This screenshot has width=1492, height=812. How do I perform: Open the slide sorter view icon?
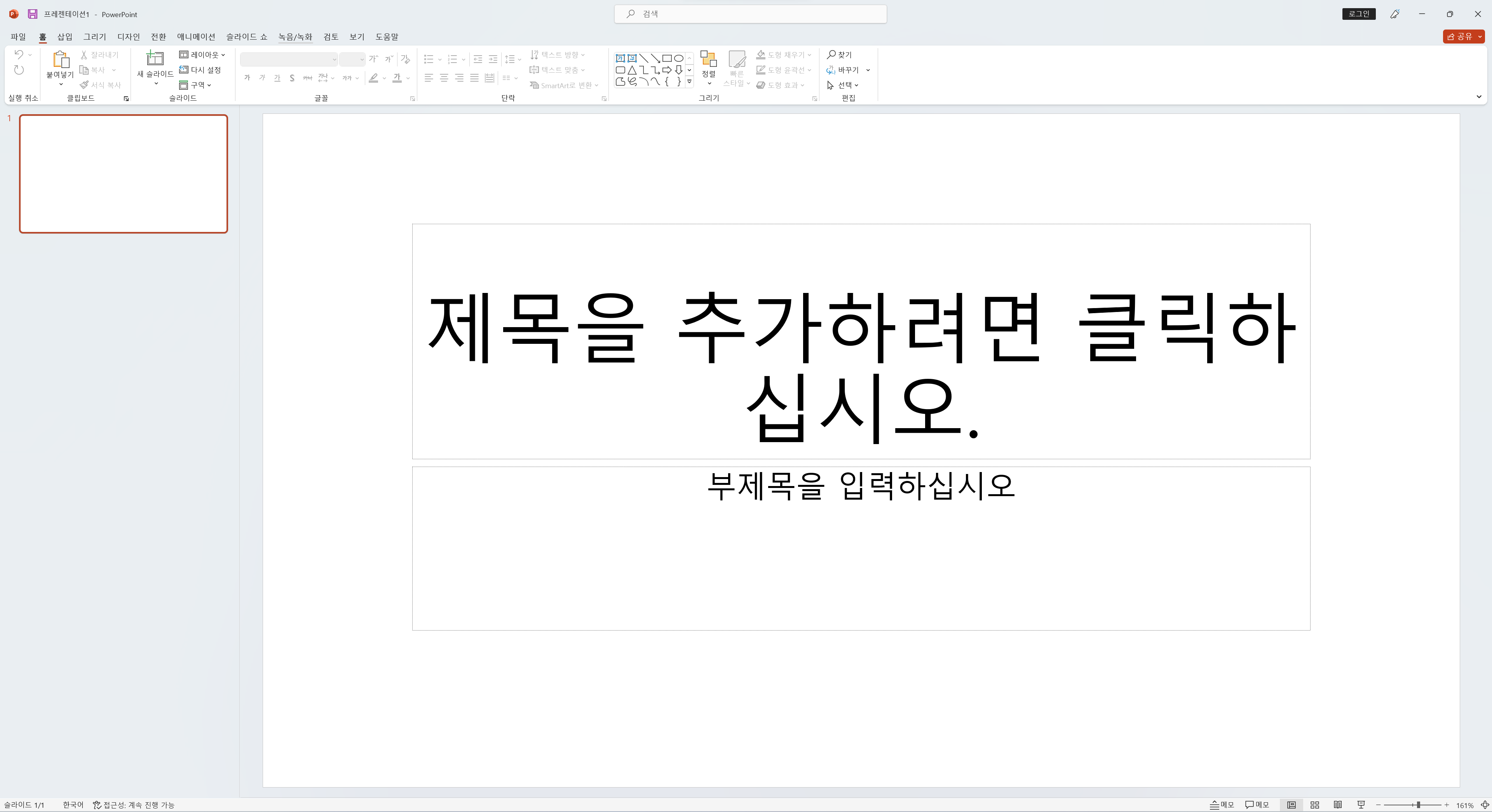click(1314, 805)
